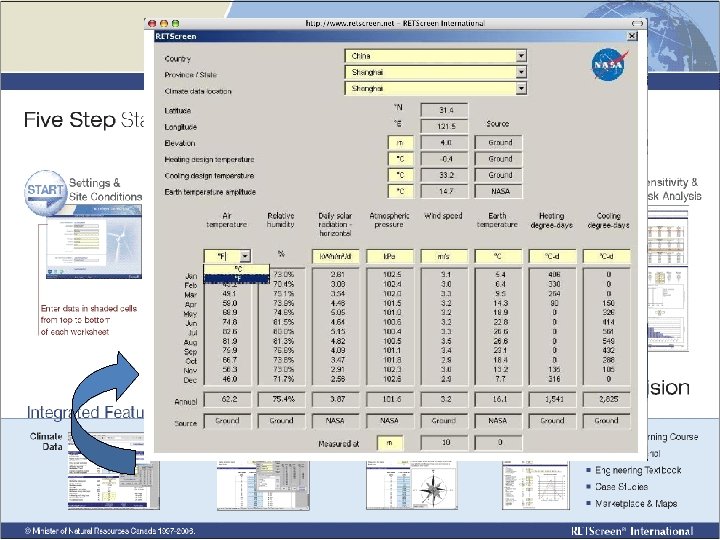This screenshot has height=540, width=720.
Task: Open the Country dropdown showing China
Action: coord(435,56)
